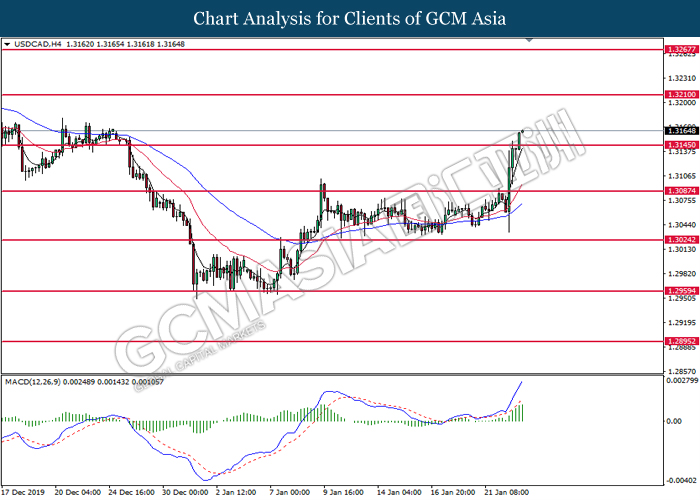
Task: Click the MACD scale value 0.002799
Action: coord(682,381)
